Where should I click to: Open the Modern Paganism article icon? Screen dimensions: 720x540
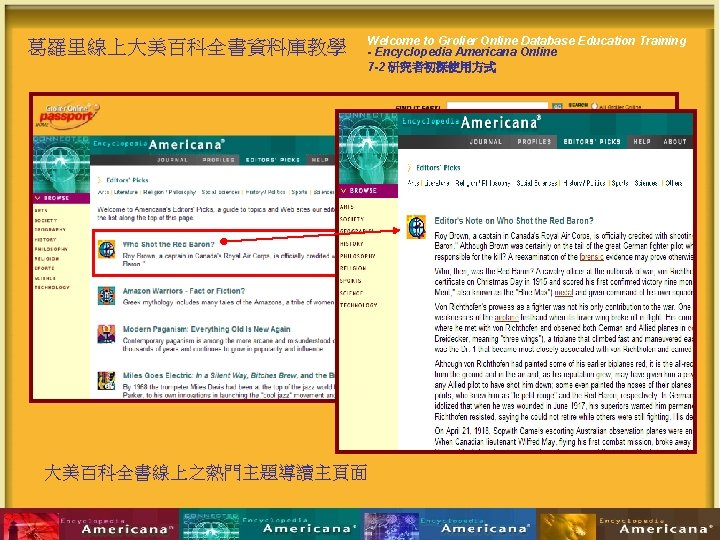tap(107, 334)
